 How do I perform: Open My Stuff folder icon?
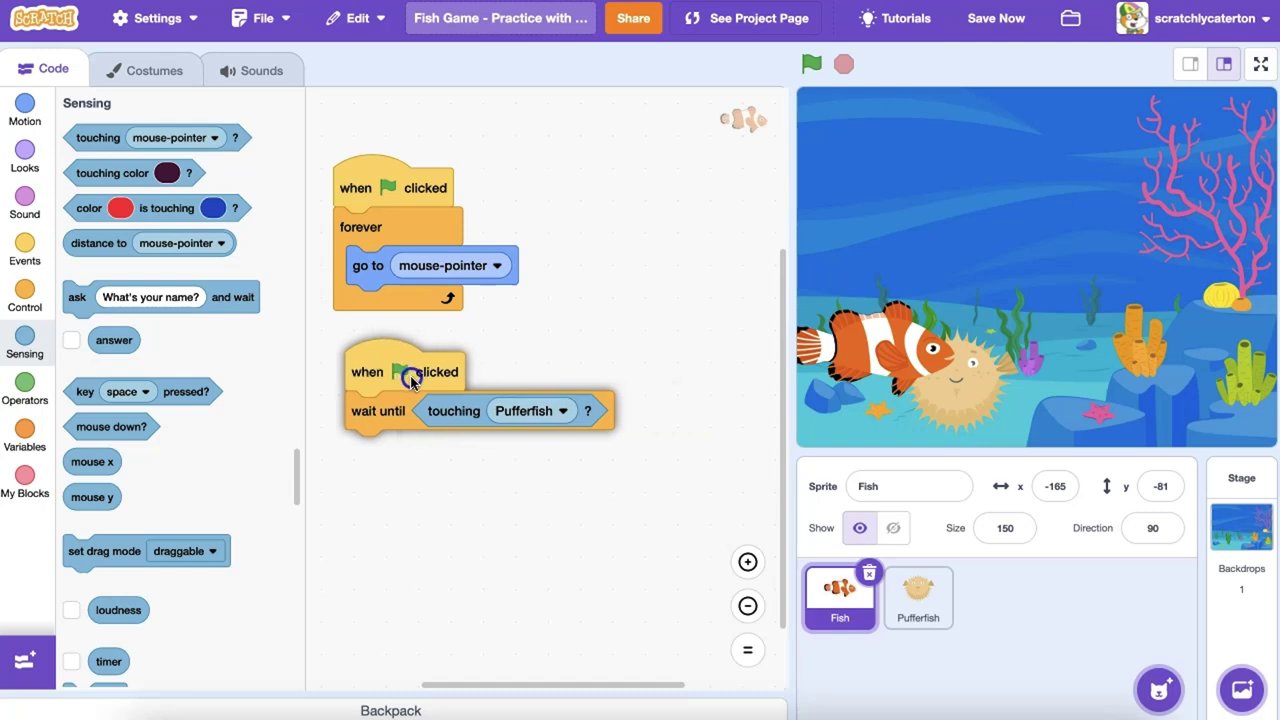coord(1070,18)
